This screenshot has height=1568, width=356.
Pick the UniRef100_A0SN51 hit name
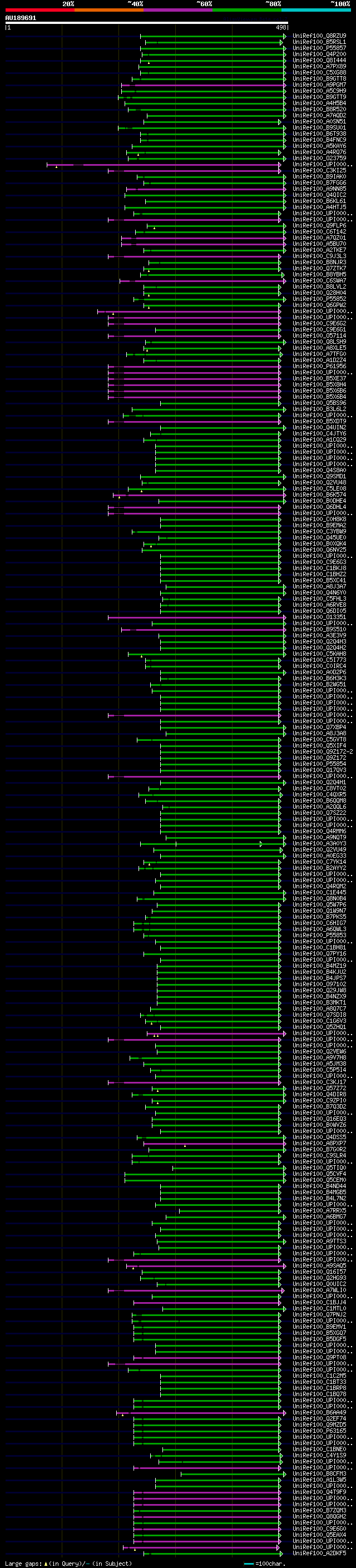pyautogui.click(x=319, y=122)
